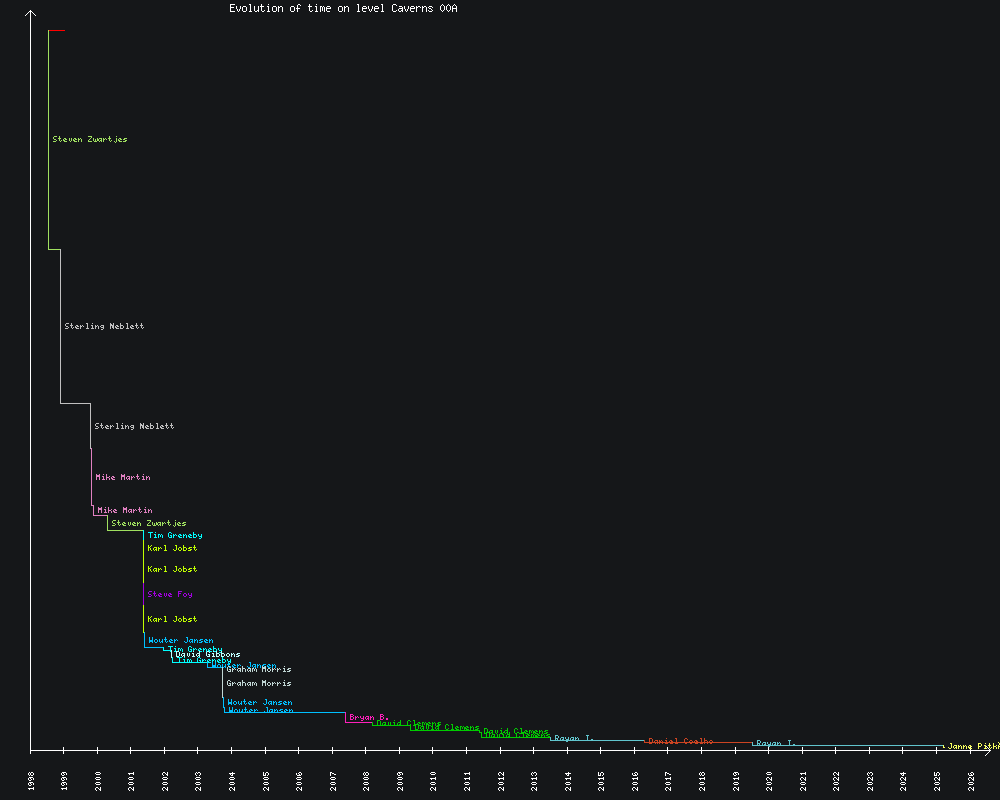Click the short red line segment at top-left
This screenshot has height=800, width=1000.
57,31
